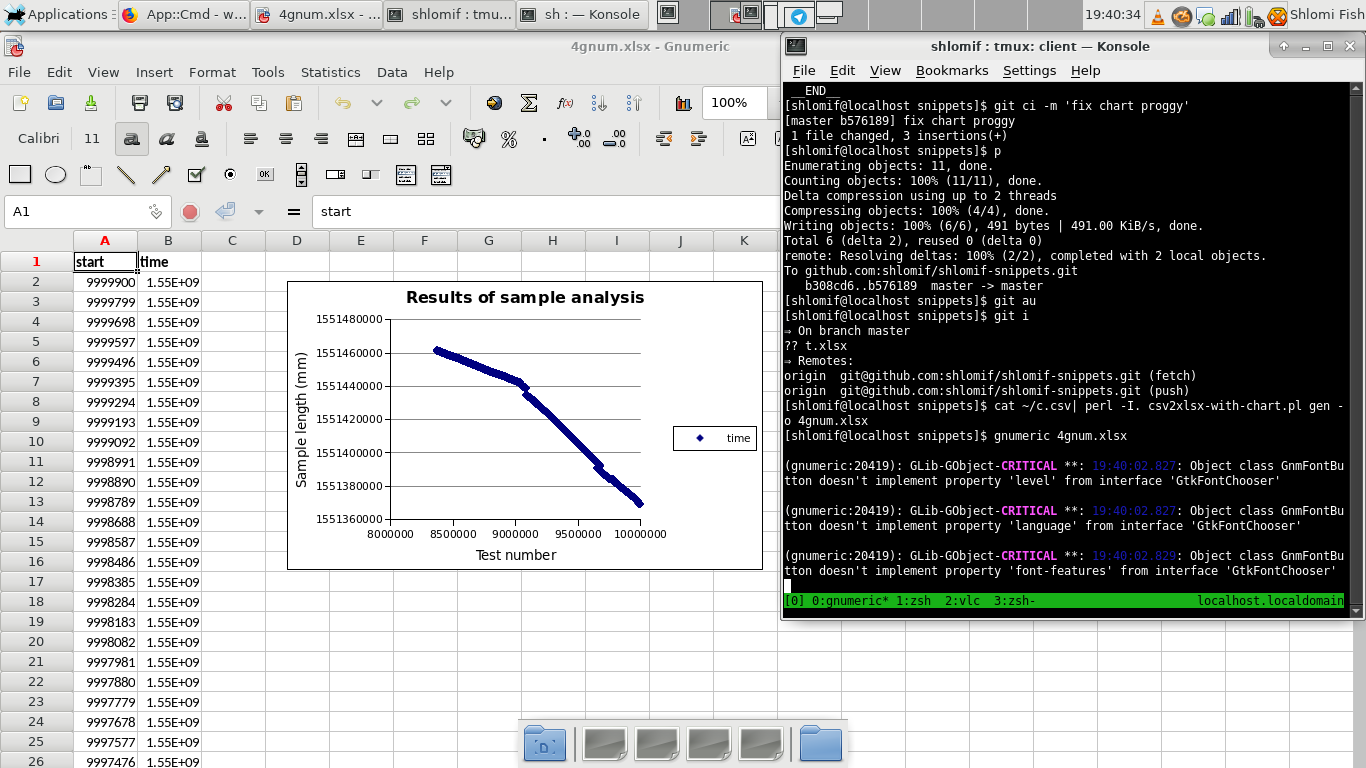Open Bookmarks menu in Konsole window

click(x=951, y=70)
